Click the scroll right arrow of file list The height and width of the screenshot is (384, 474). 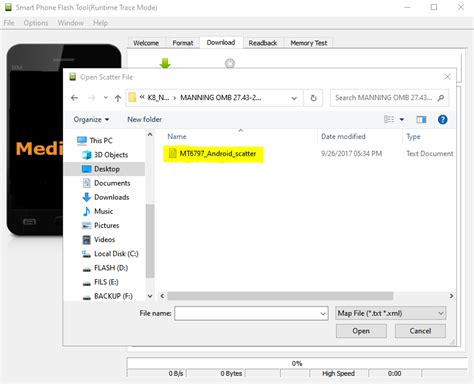(x=451, y=296)
